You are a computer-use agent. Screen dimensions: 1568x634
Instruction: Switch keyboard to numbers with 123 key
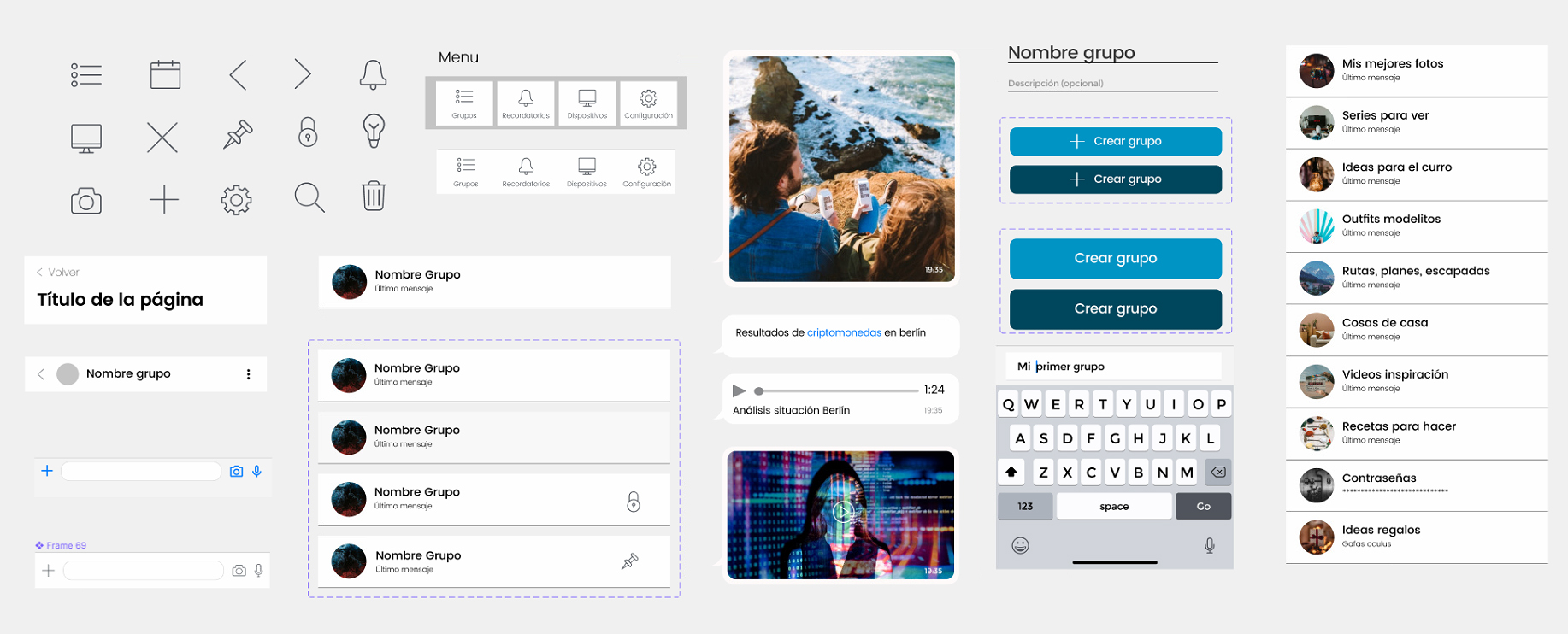tap(1025, 507)
